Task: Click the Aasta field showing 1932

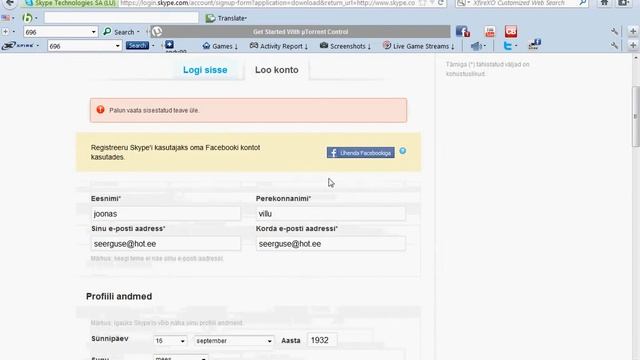Action: (x=322, y=340)
